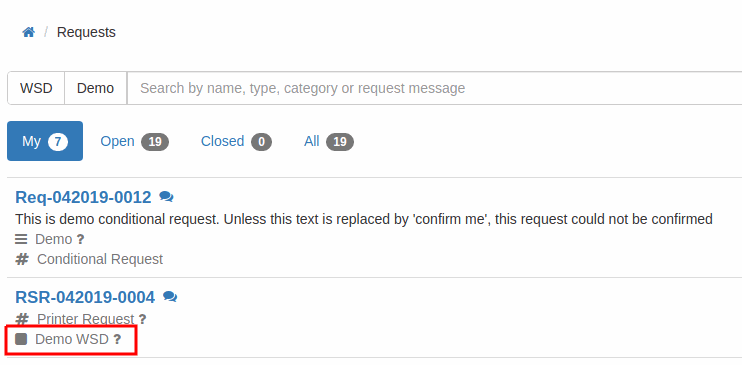Click the list icon beside Demo

21,240
